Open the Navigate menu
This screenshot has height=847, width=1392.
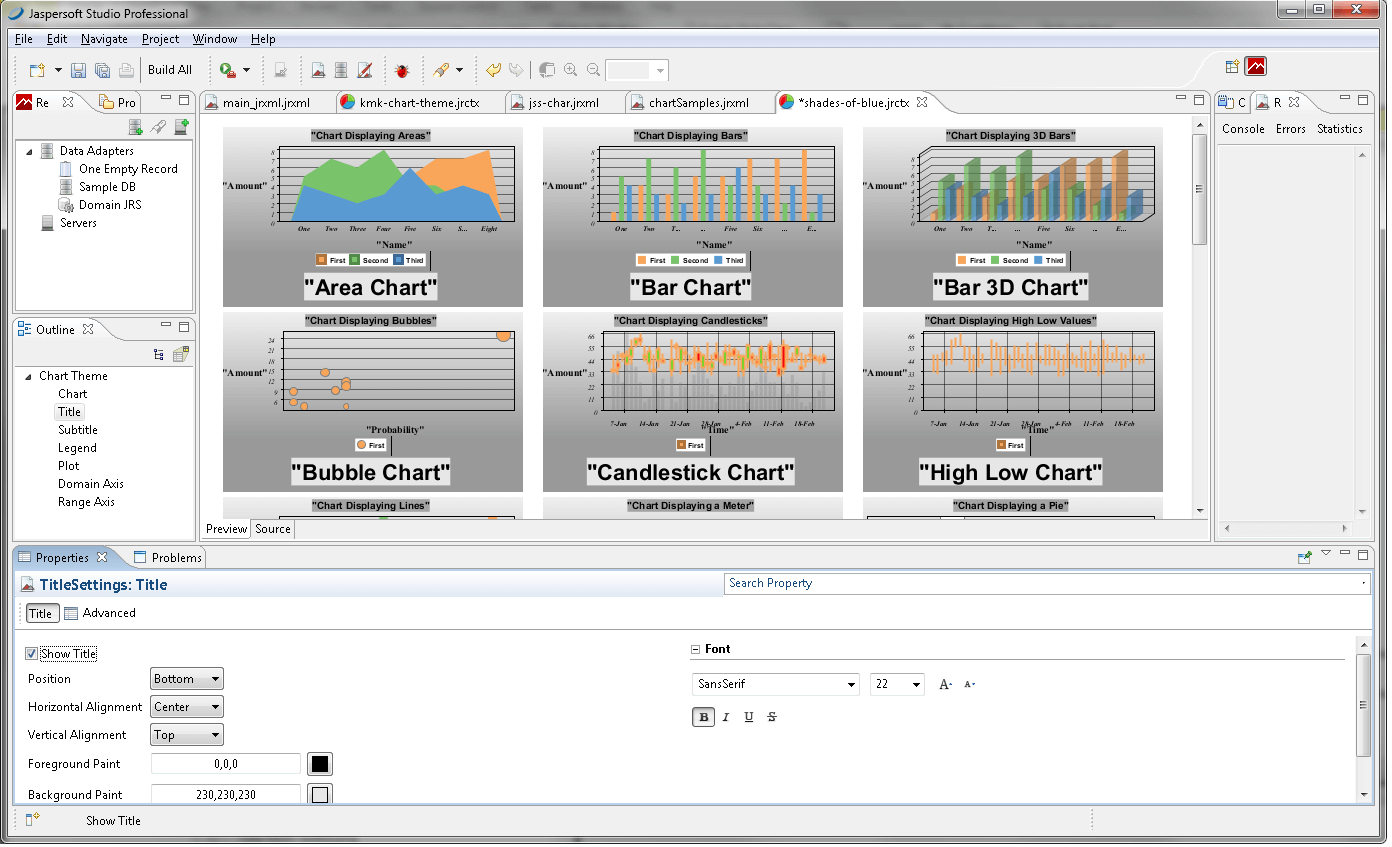[104, 39]
